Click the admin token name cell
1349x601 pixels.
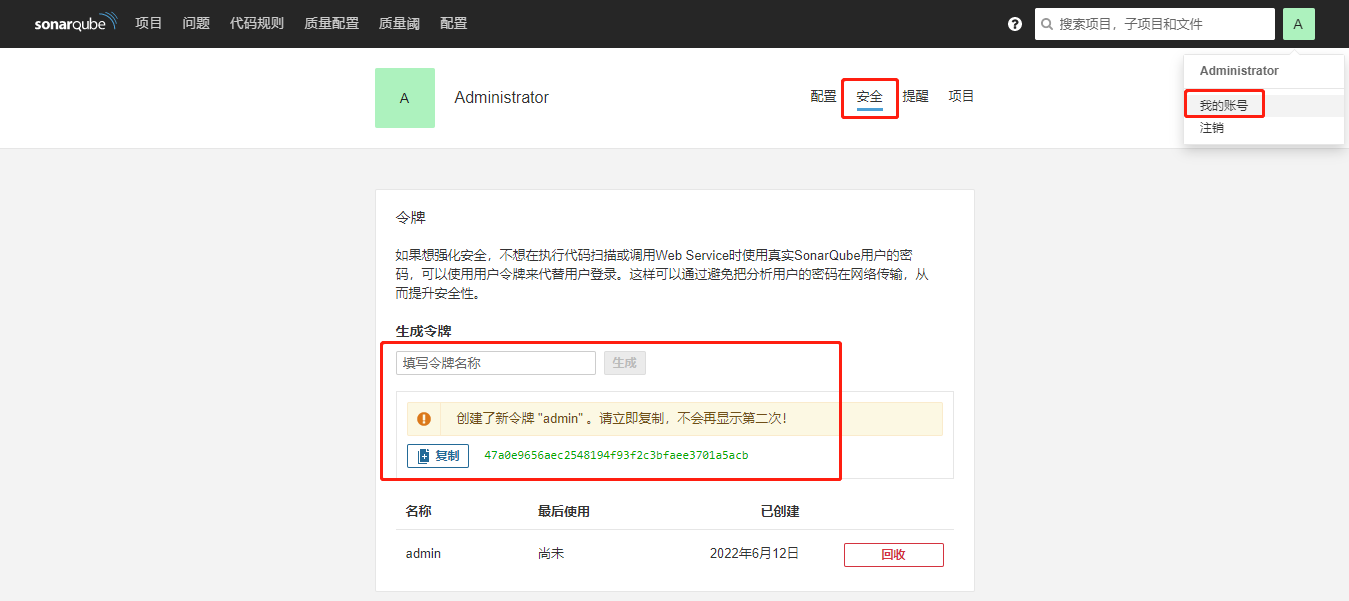coord(423,553)
